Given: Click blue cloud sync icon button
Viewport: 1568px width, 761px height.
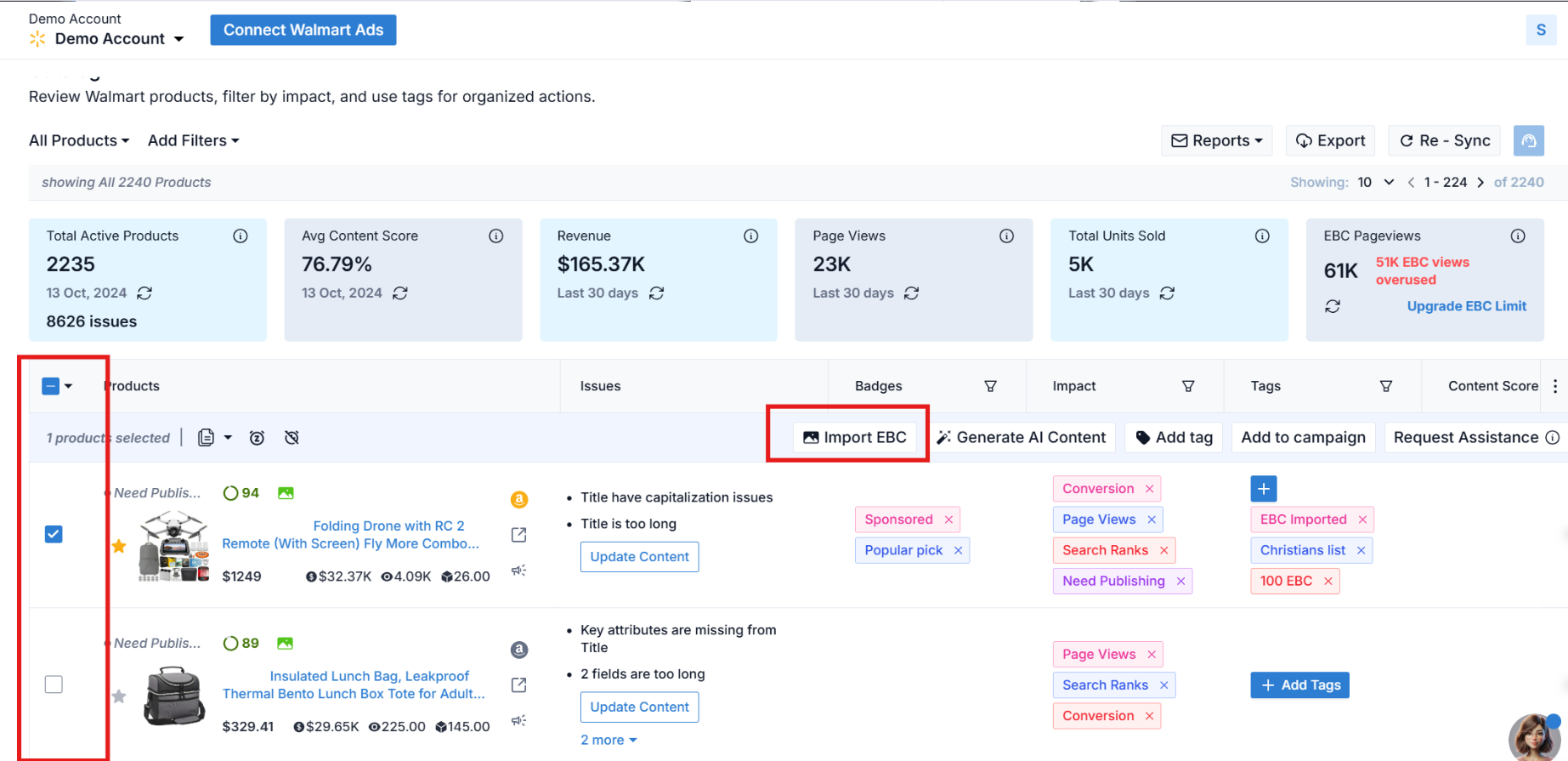Looking at the screenshot, I should click(x=1529, y=140).
